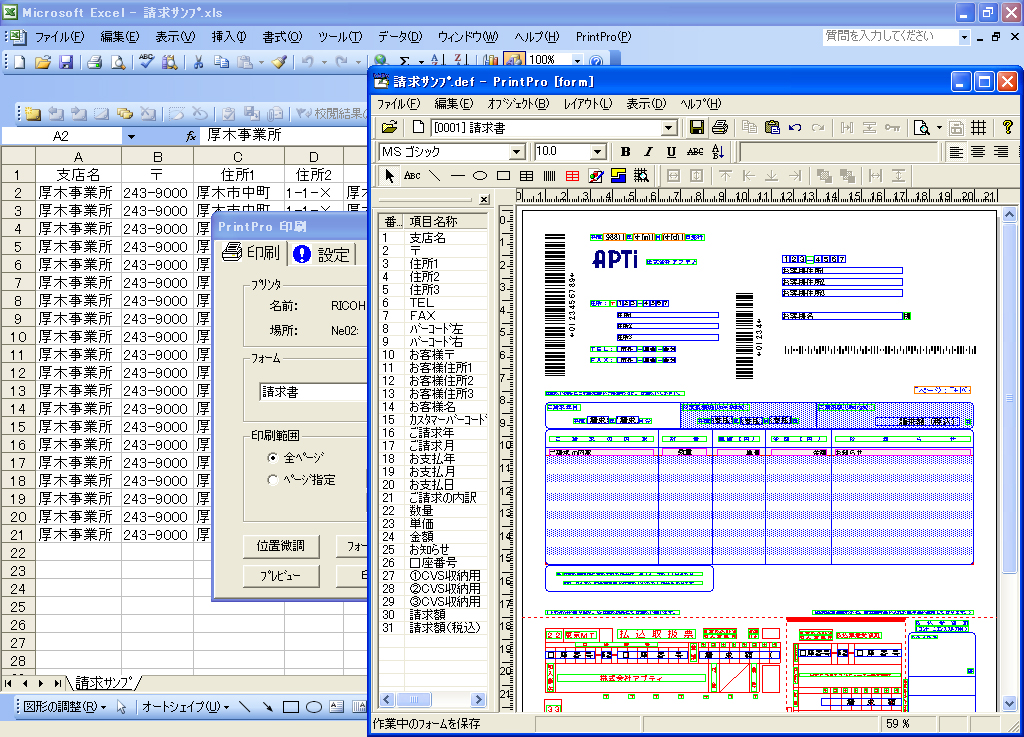Open the 10.0 font size dropdown

(x=597, y=152)
